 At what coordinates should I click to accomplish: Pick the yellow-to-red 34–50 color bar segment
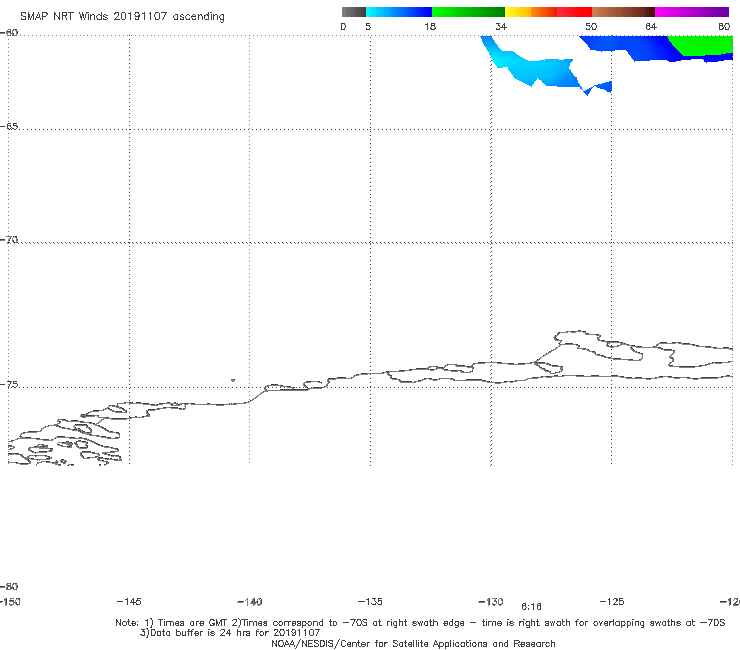coord(548,12)
